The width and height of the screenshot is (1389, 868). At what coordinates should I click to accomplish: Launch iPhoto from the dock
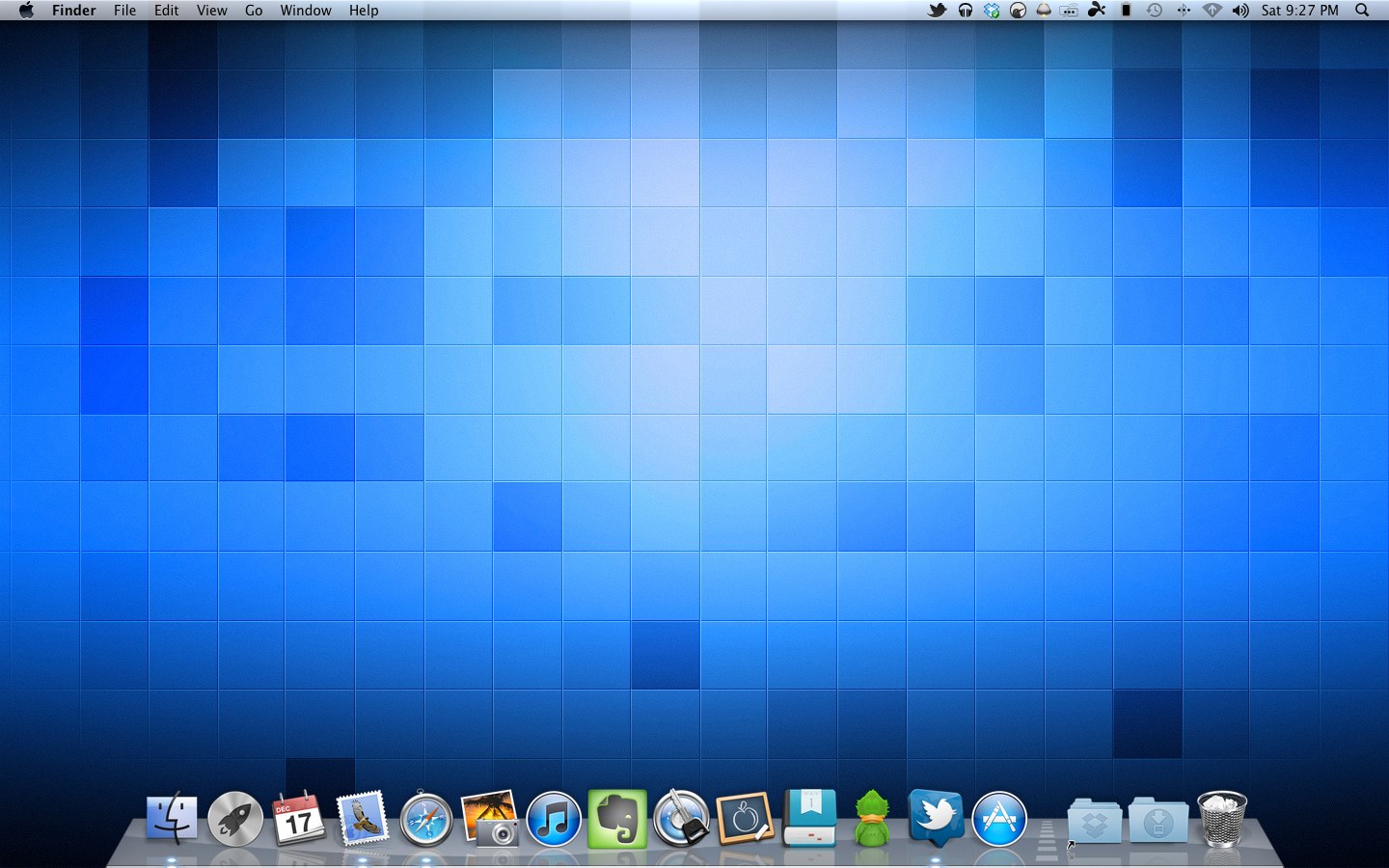pos(490,819)
